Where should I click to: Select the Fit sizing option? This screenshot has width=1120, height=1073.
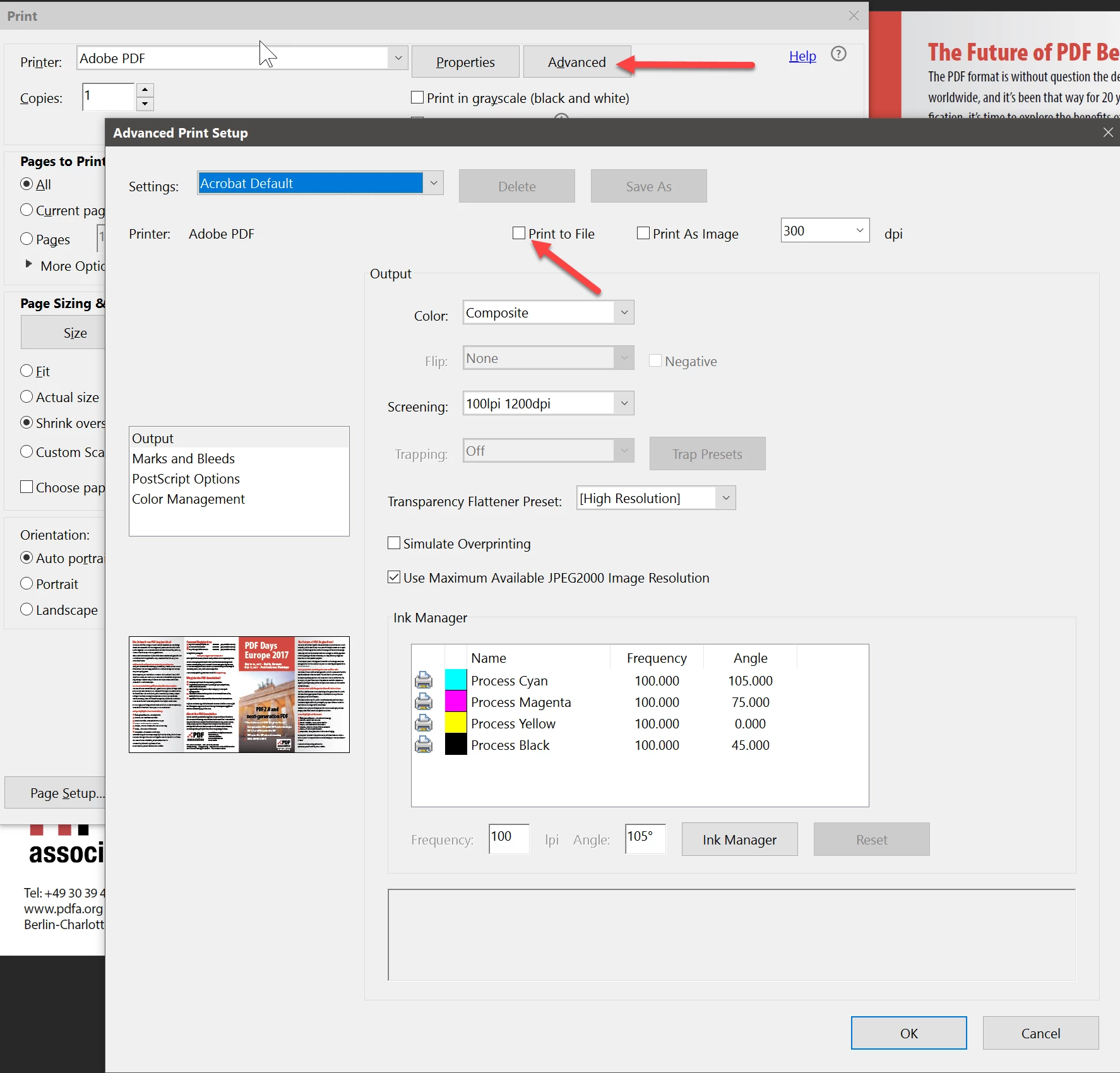(27, 371)
